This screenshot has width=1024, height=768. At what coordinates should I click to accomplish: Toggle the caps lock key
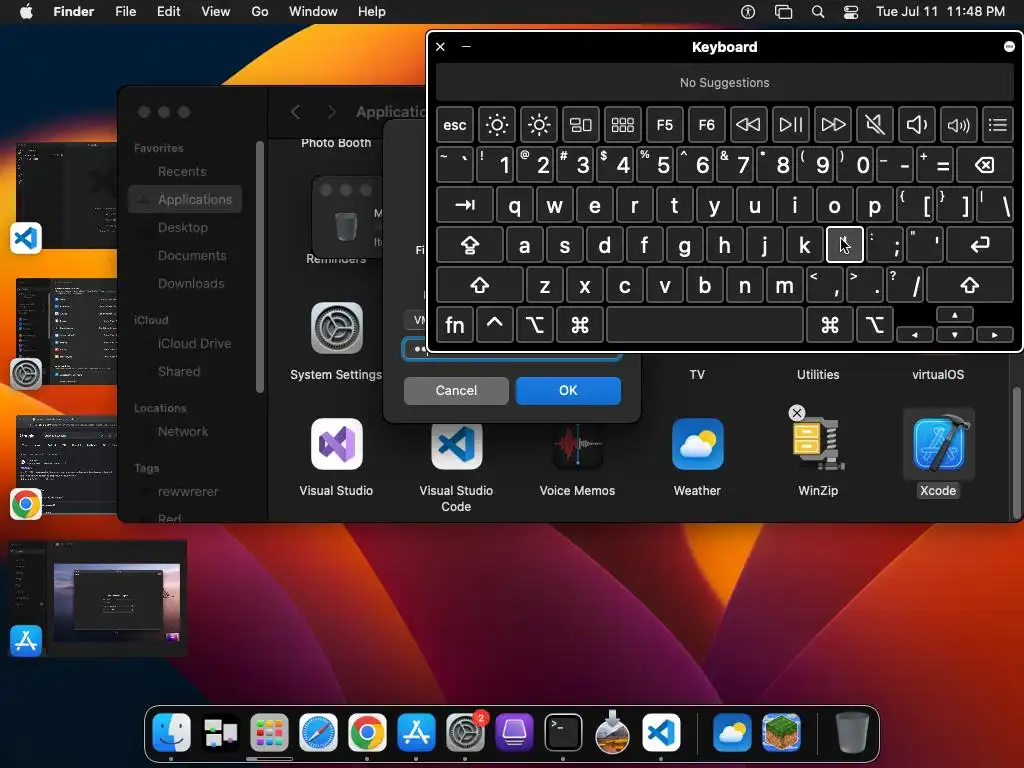pyautogui.click(x=470, y=245)
